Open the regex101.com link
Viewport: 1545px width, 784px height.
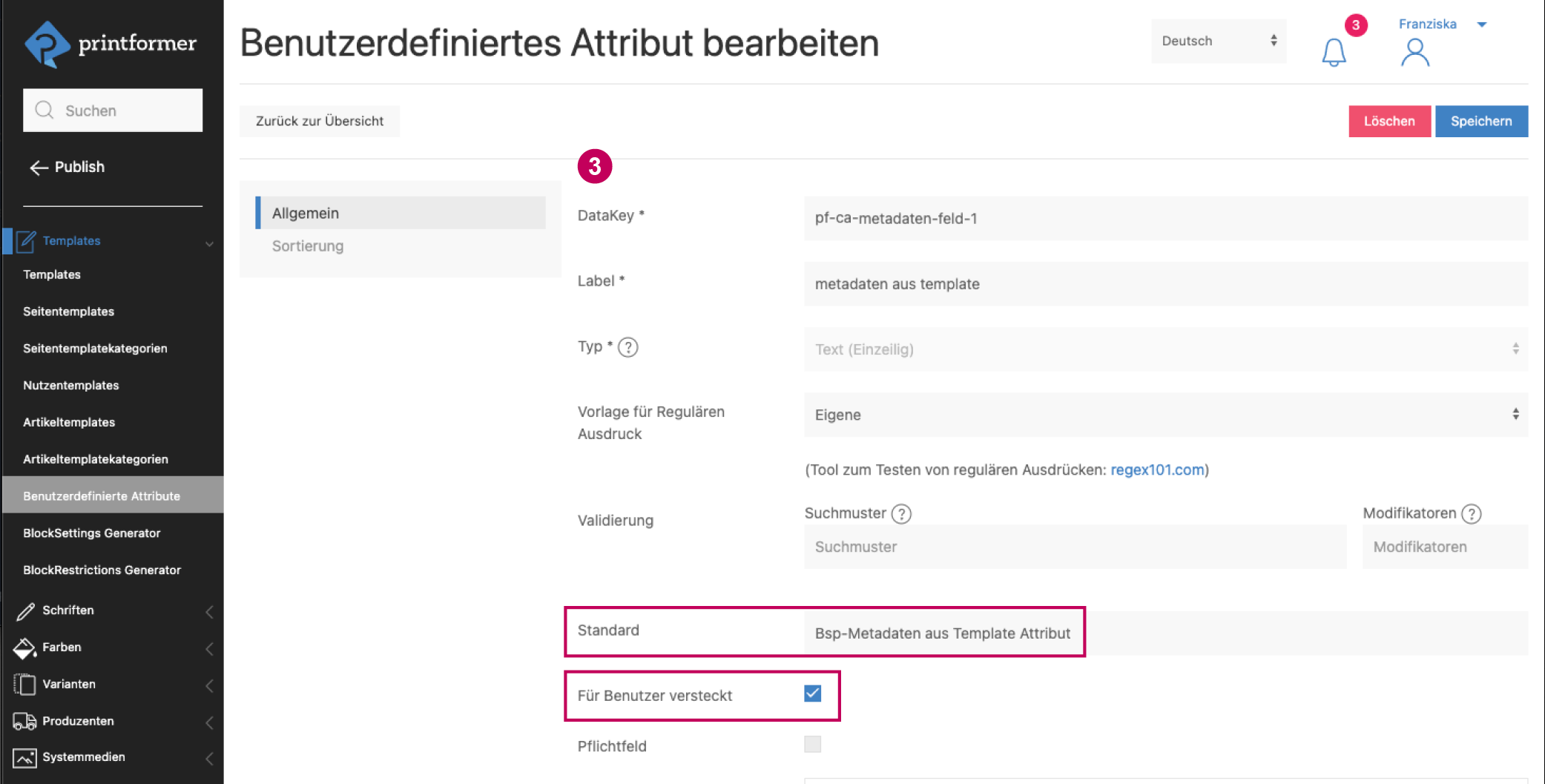[1157, 470]
